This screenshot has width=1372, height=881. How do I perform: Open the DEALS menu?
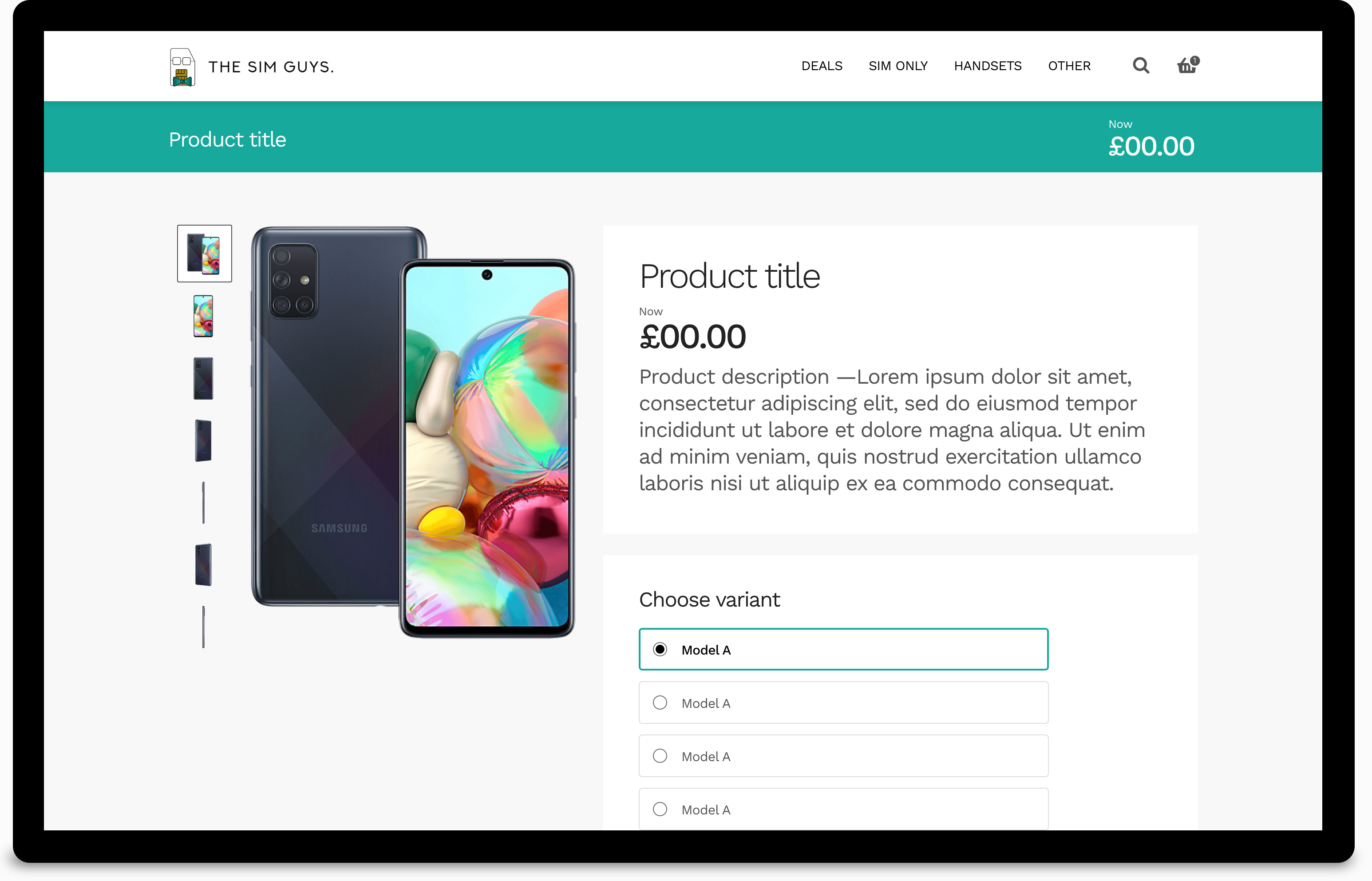click(822, 66)
